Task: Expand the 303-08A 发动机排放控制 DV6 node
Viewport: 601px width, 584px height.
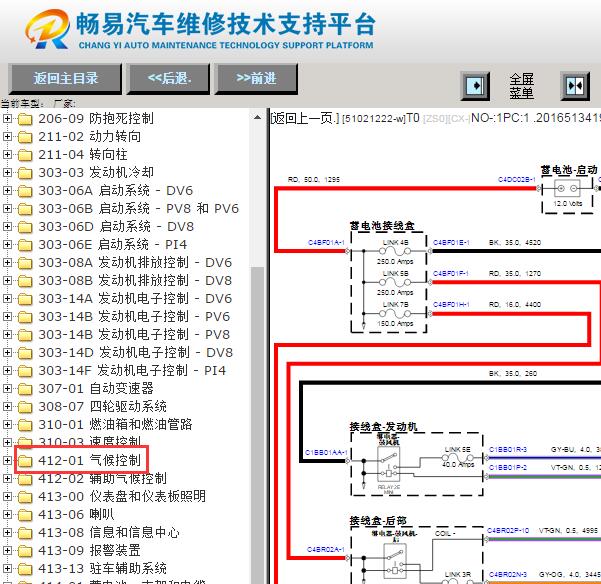Action: (x=7, y=263)
